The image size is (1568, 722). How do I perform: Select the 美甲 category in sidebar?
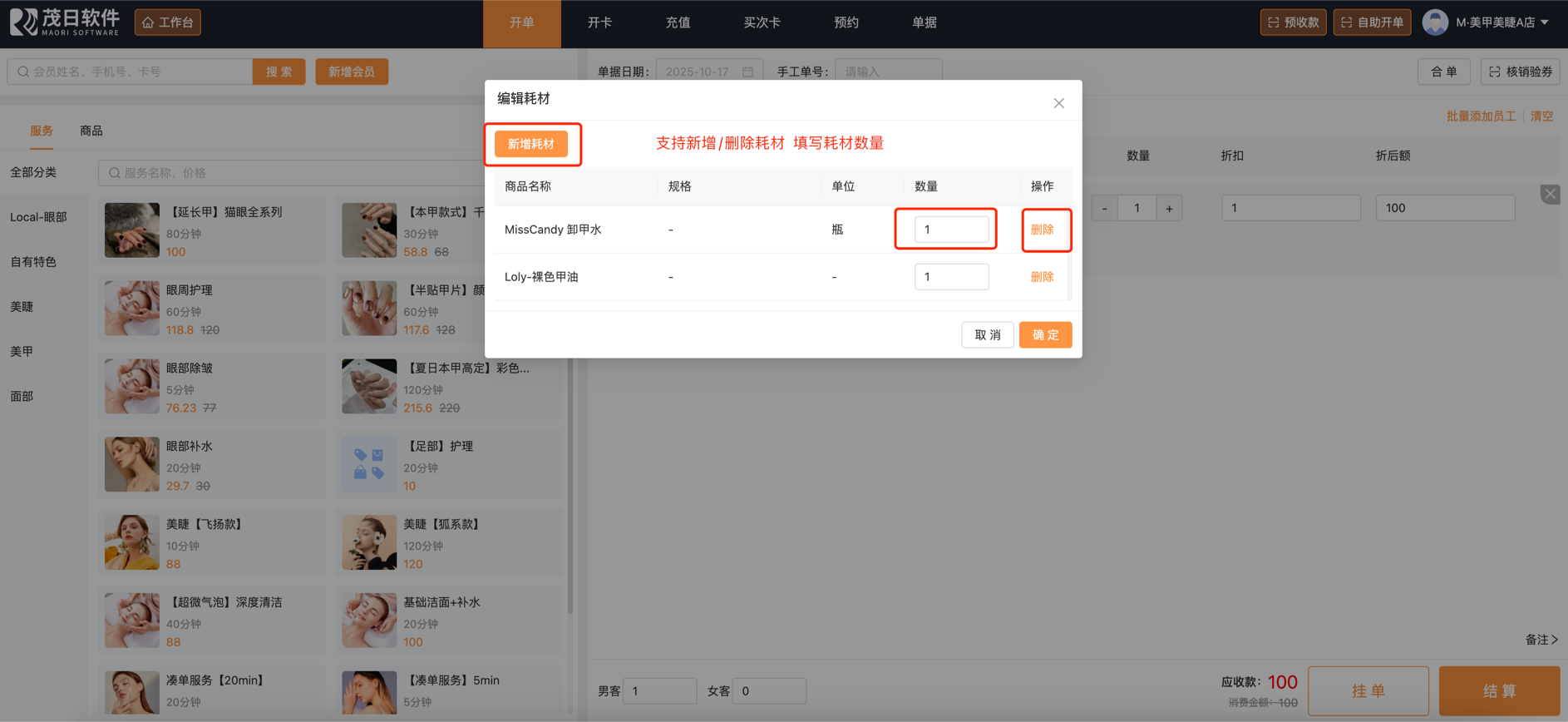[x=22, y=351]
